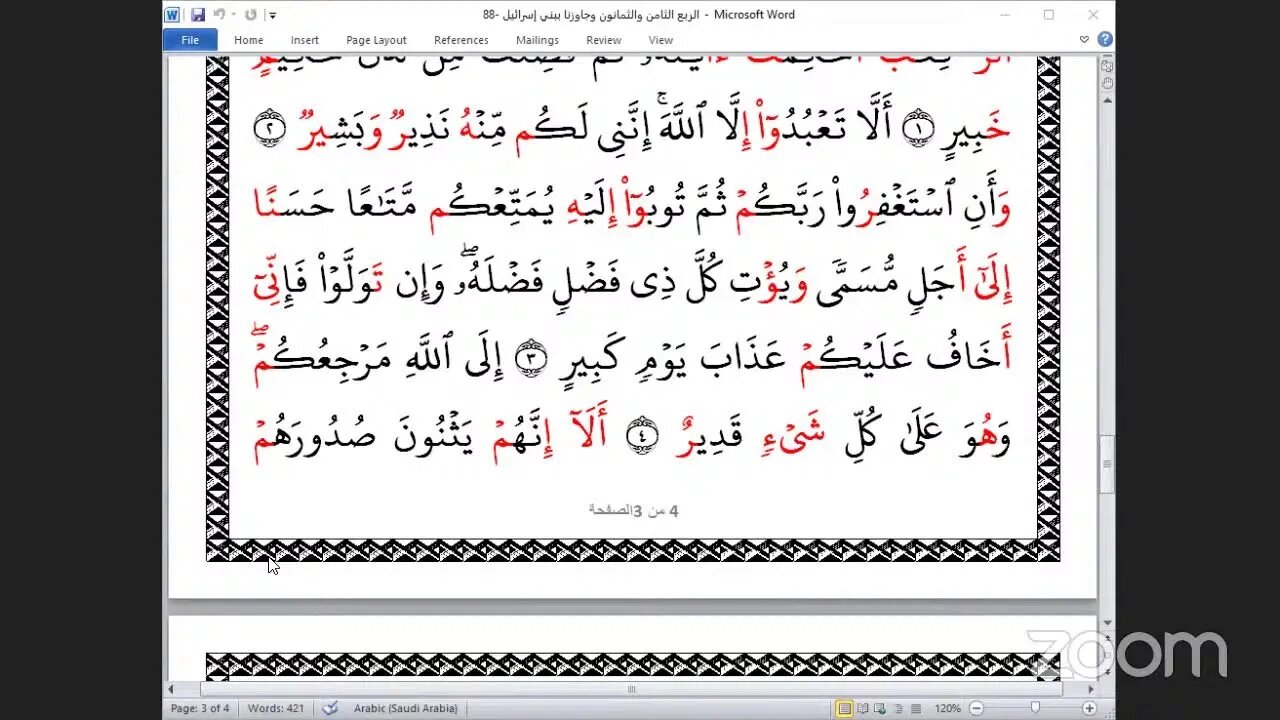Click the proofing errors check icon

(x=330, y=708)
